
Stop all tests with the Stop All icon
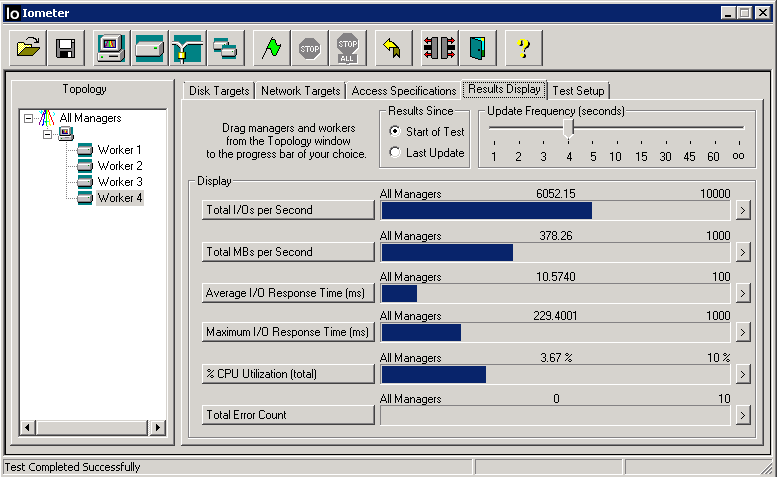pos(348,48)
